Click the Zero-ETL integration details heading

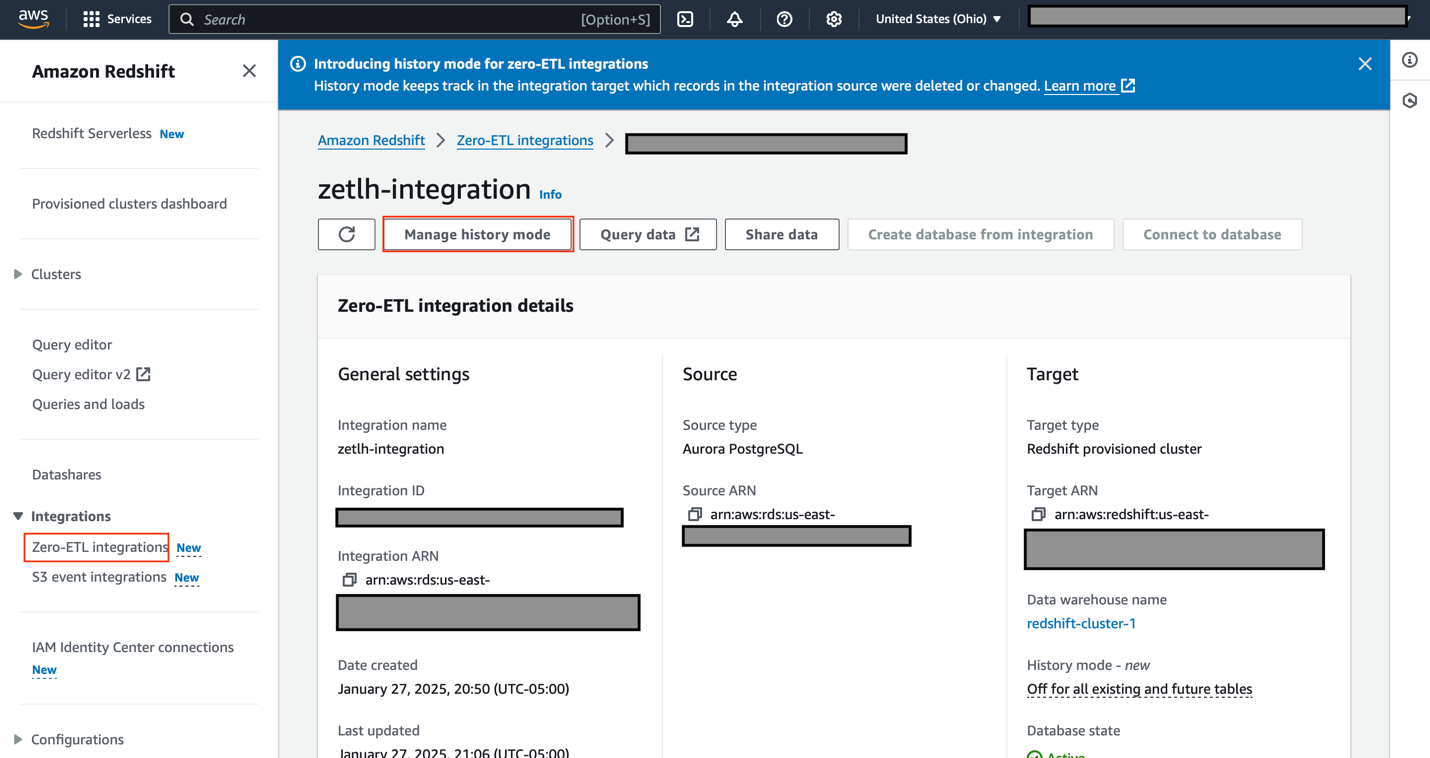[456, 306]
